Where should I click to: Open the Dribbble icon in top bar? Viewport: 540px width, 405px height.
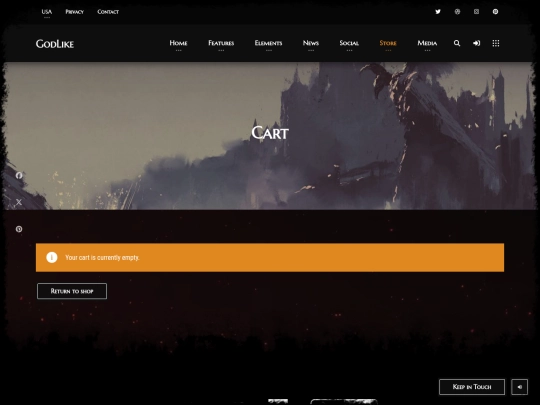457,12
